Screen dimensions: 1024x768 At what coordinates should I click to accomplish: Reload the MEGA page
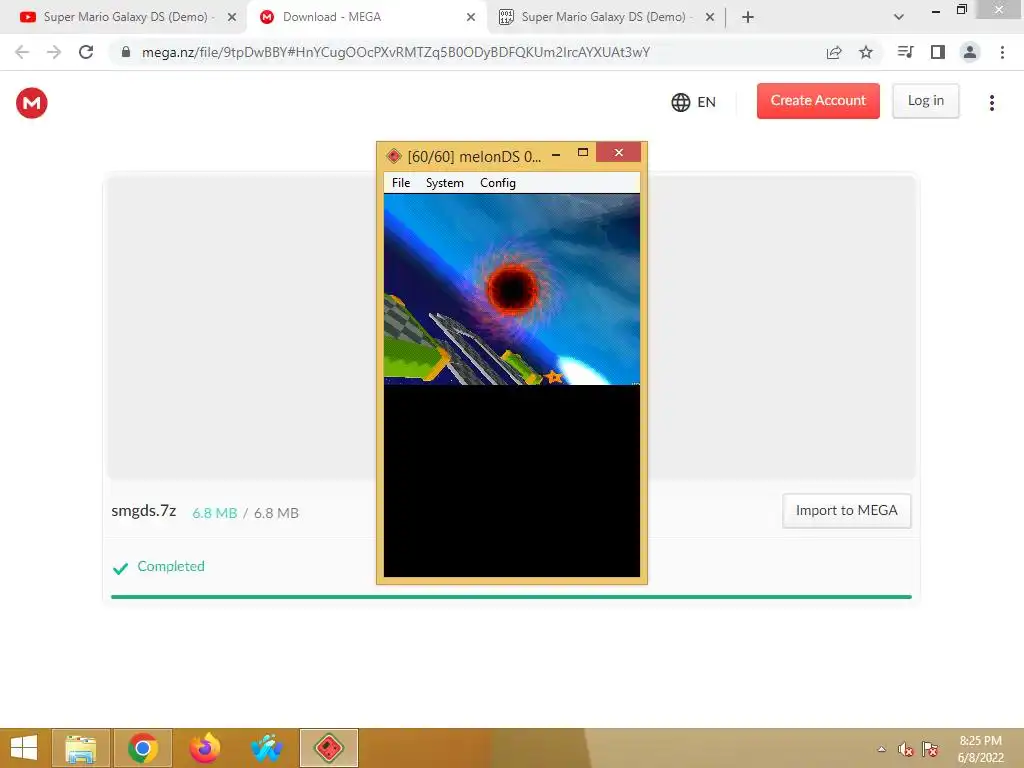coord(86,52)
